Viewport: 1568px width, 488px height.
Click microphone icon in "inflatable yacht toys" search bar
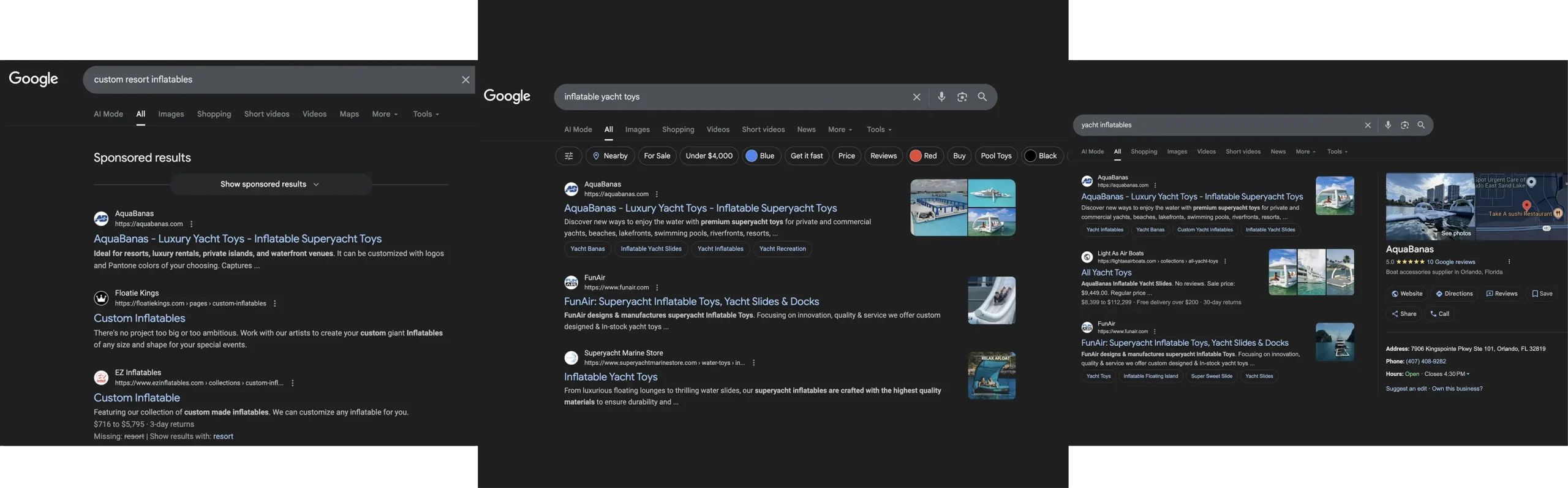click(941, 97)
